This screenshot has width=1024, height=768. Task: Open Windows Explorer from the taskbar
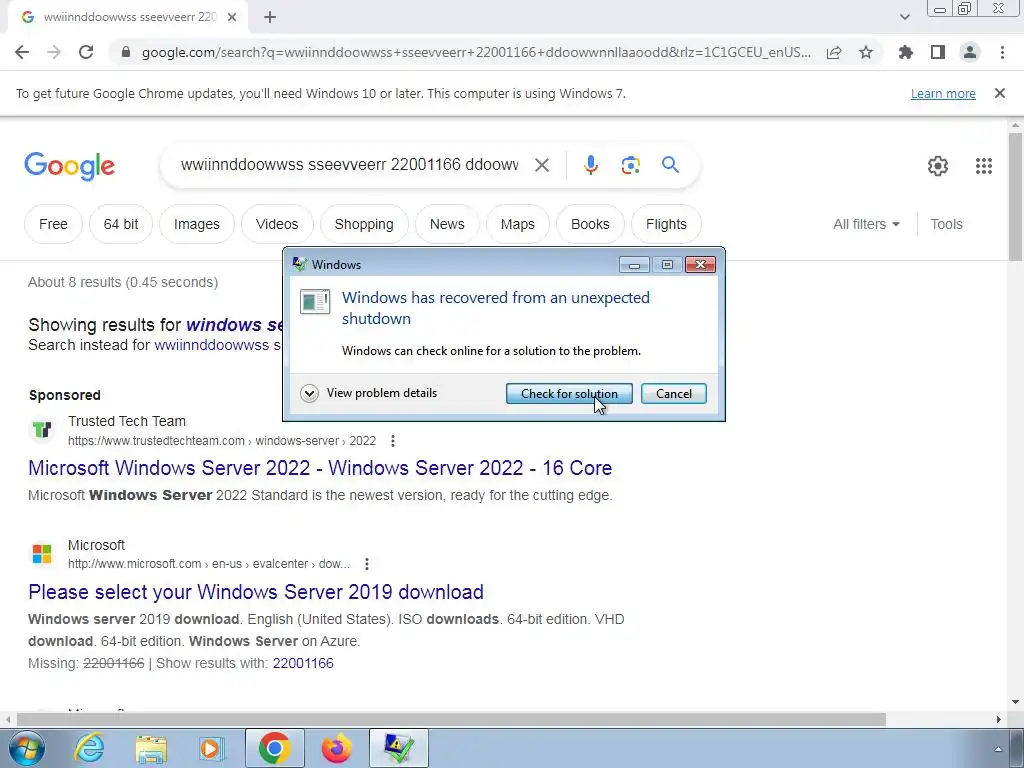click(151, 748)
